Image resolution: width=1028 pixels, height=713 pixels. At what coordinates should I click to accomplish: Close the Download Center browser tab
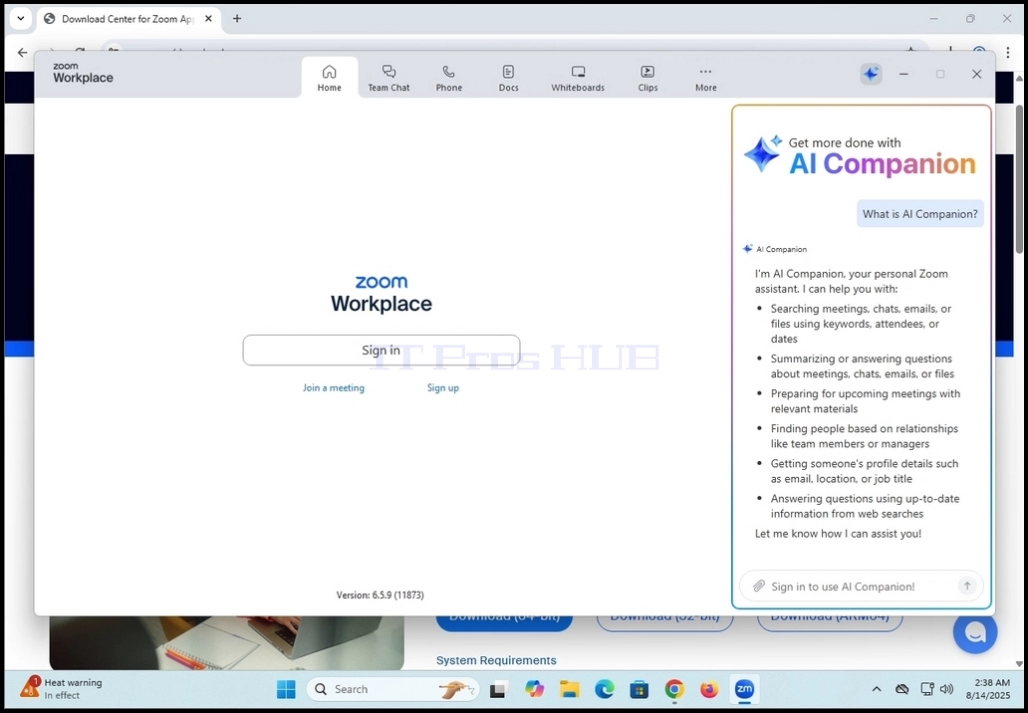(208, 19)
